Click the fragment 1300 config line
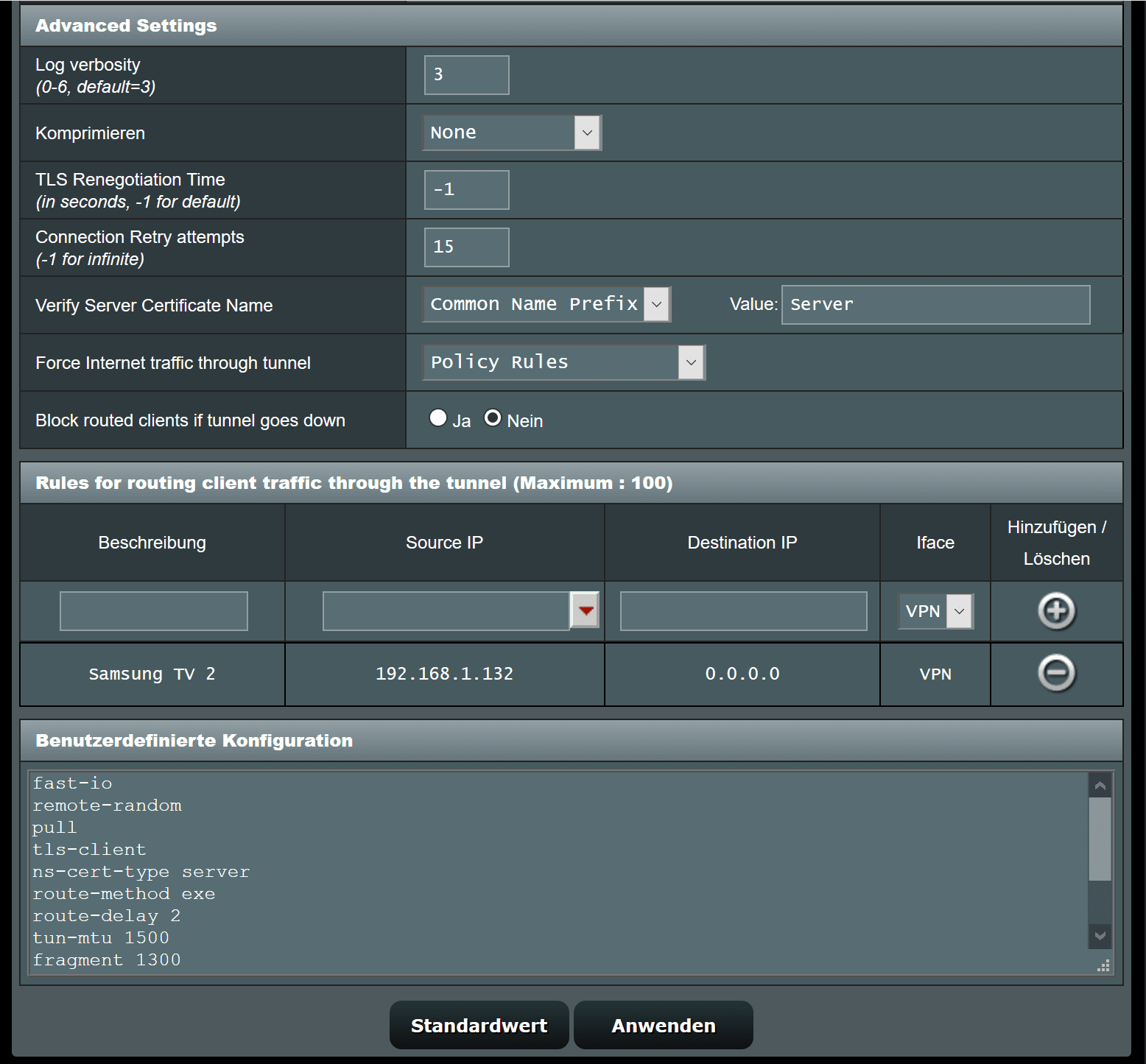 107,960
